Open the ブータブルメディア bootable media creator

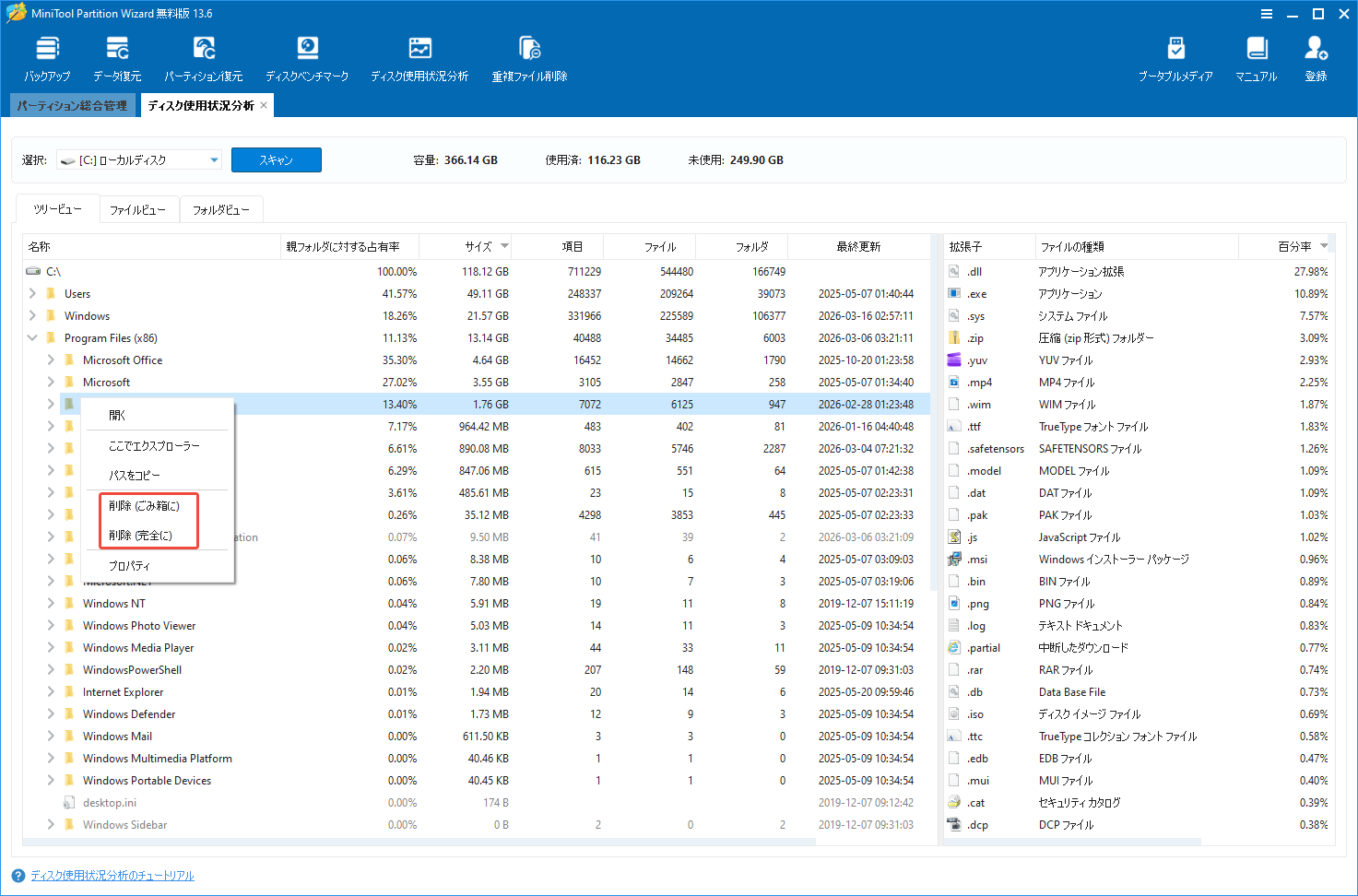coord(1175,57)
